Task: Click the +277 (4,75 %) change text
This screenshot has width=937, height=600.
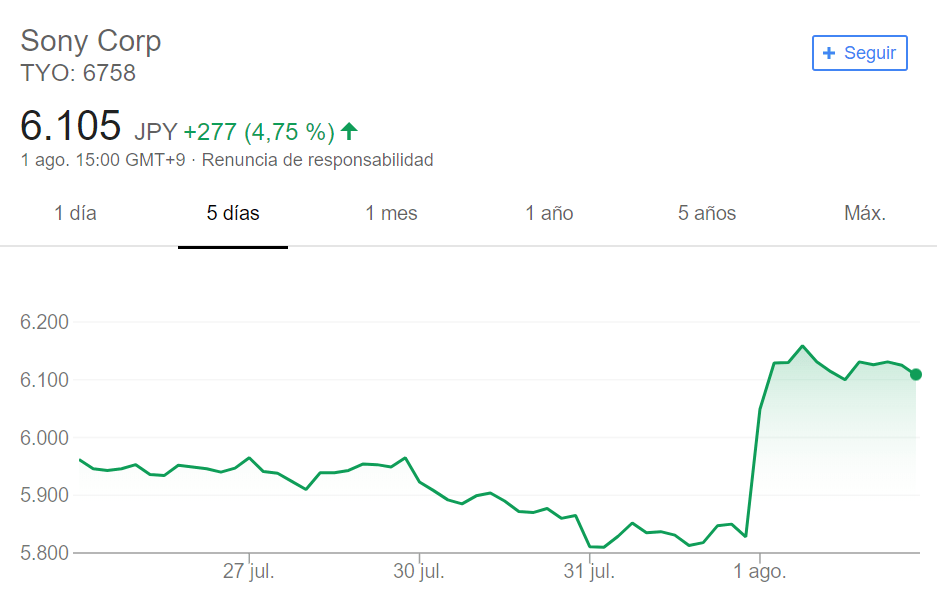Action: (x=259, y=131)
